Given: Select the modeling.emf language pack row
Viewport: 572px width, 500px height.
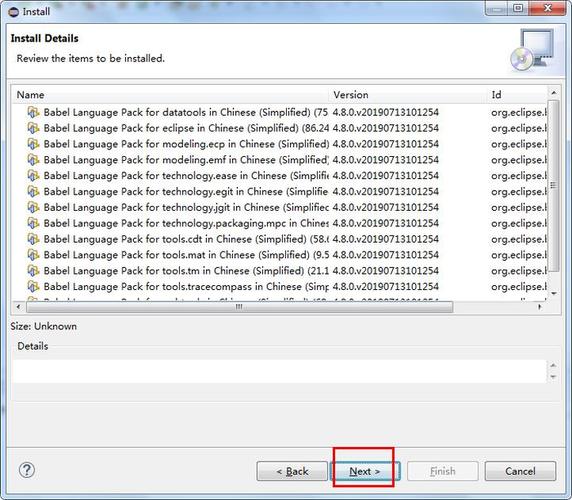Looking at the screenshot, I should (279, 160).
